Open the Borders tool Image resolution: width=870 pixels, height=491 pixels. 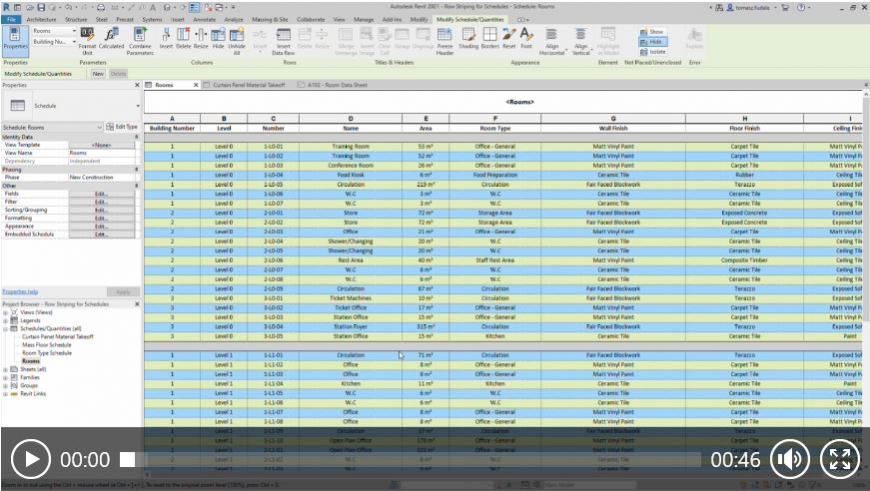point(490,38)
